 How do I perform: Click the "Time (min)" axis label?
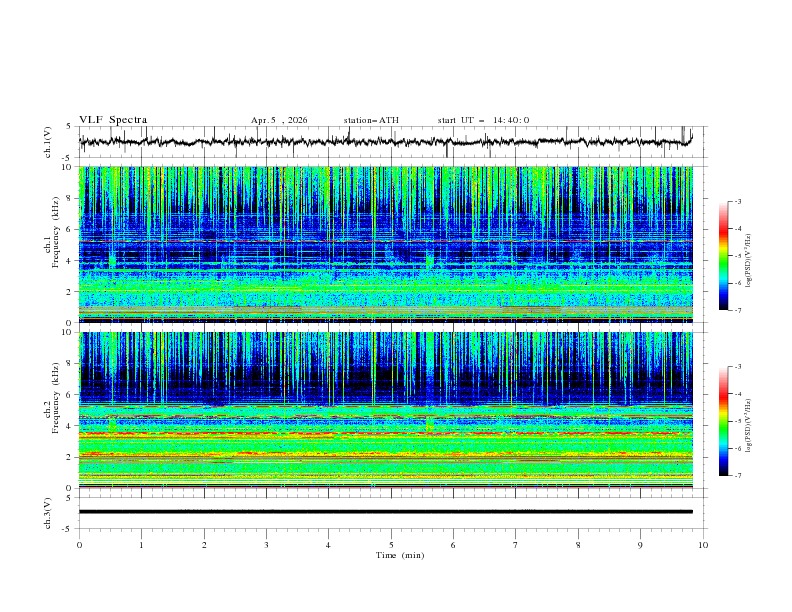[x=400, y=555]
